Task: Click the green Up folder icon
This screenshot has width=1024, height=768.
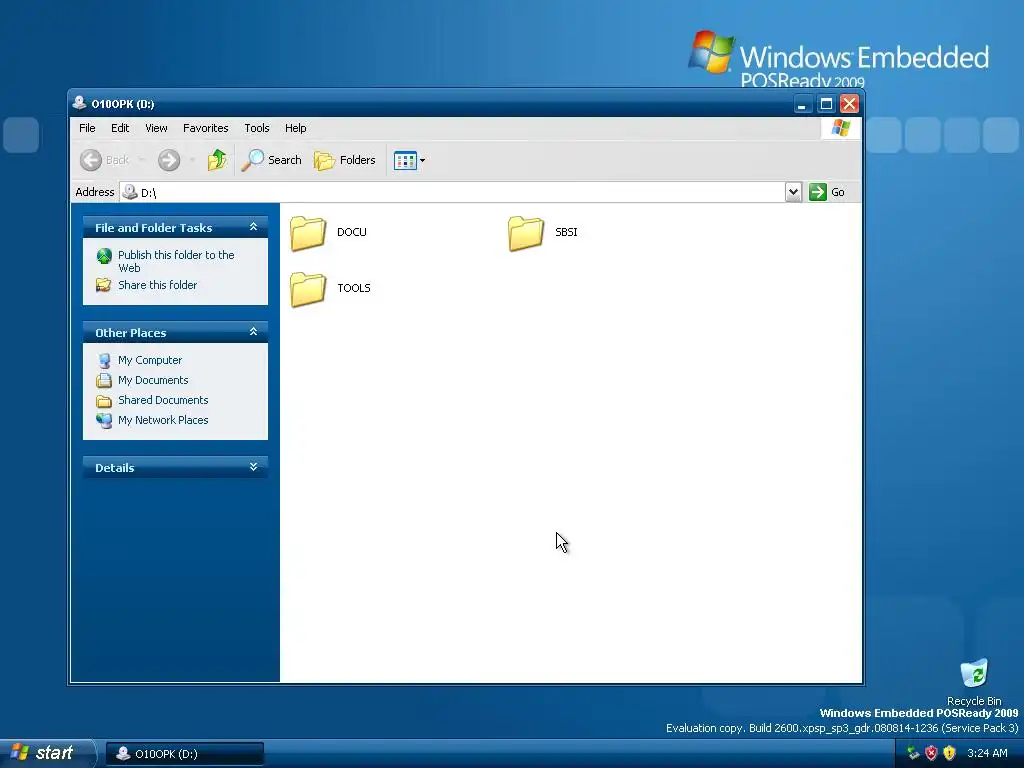Action: (x=217, y=160)
